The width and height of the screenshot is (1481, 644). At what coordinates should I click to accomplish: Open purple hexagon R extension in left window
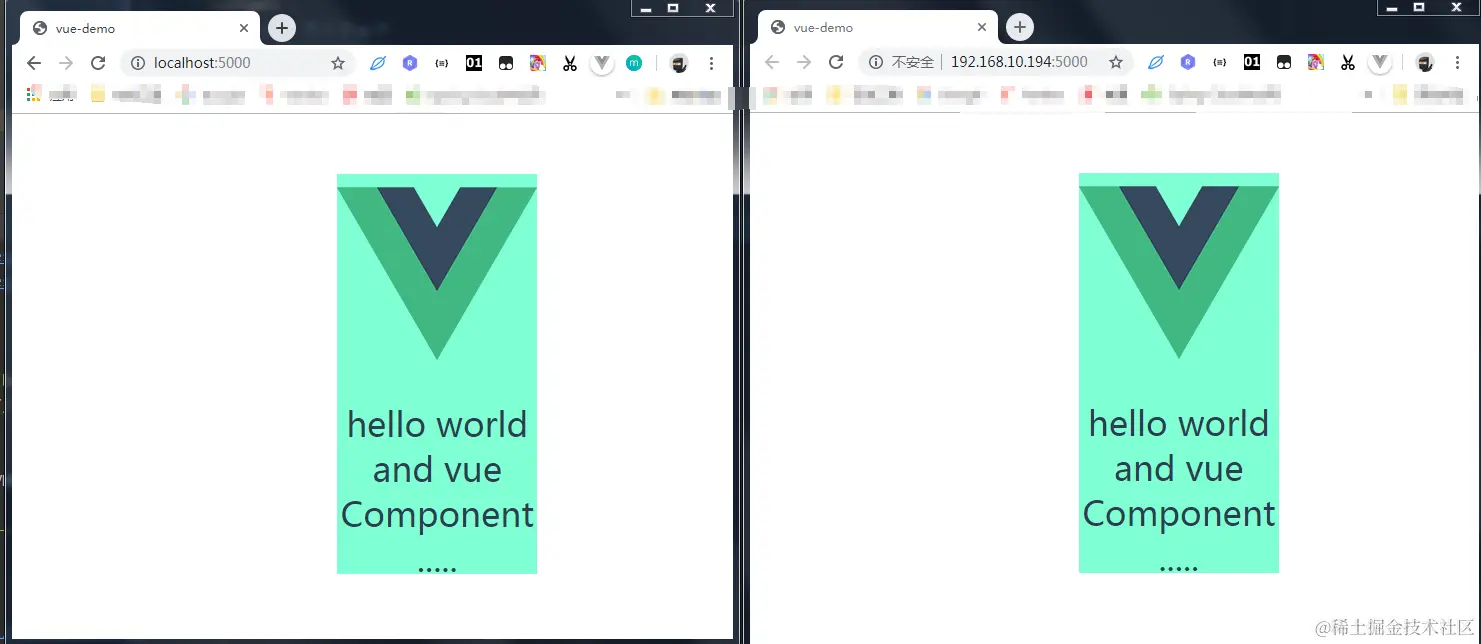click(x=409, y=63)
